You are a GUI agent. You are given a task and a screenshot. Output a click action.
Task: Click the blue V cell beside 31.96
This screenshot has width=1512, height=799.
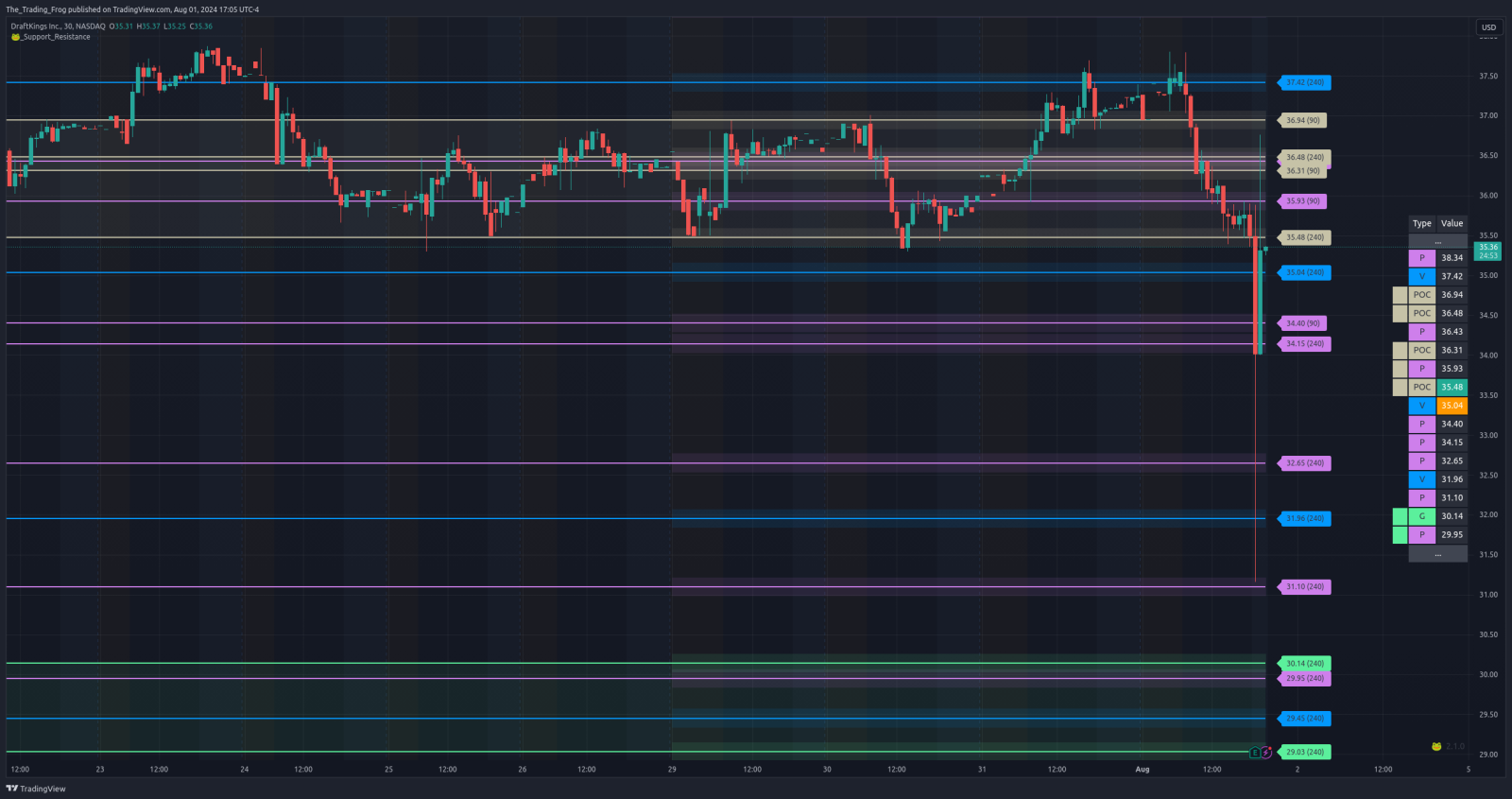(1422, 479)
